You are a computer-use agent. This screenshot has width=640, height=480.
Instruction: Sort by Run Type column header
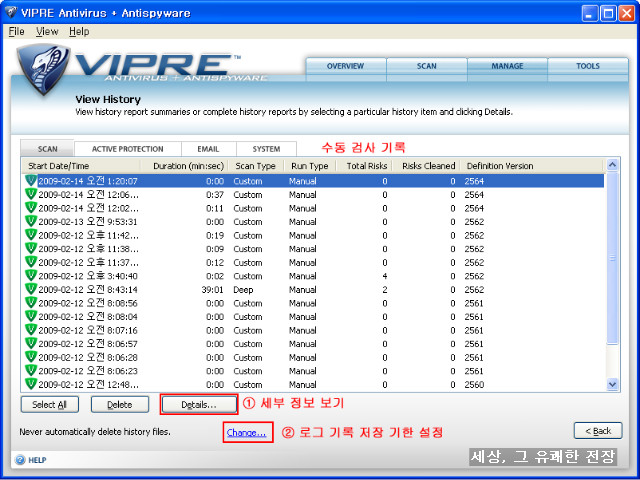point(310,166)
